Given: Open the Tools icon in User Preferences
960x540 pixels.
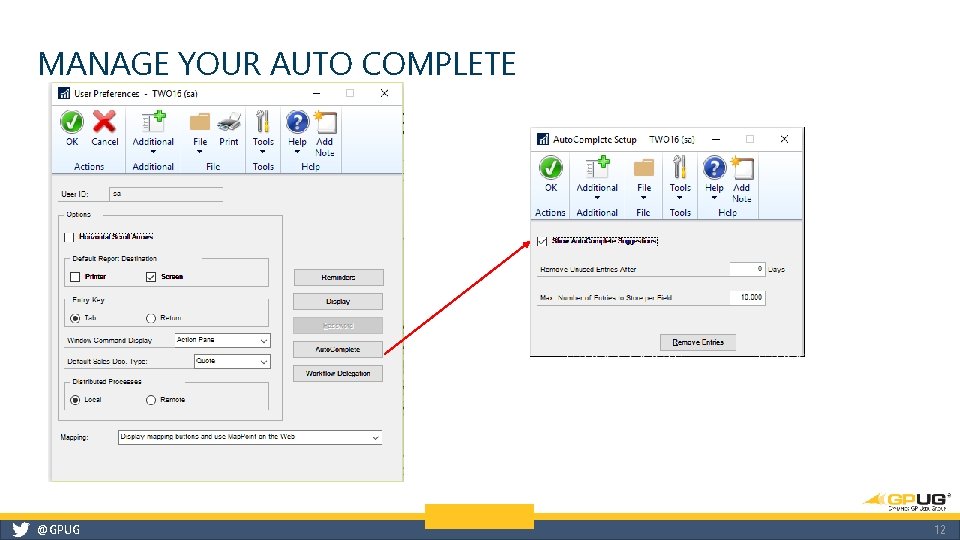Looking at the screenshot, I should coord(263,122).
